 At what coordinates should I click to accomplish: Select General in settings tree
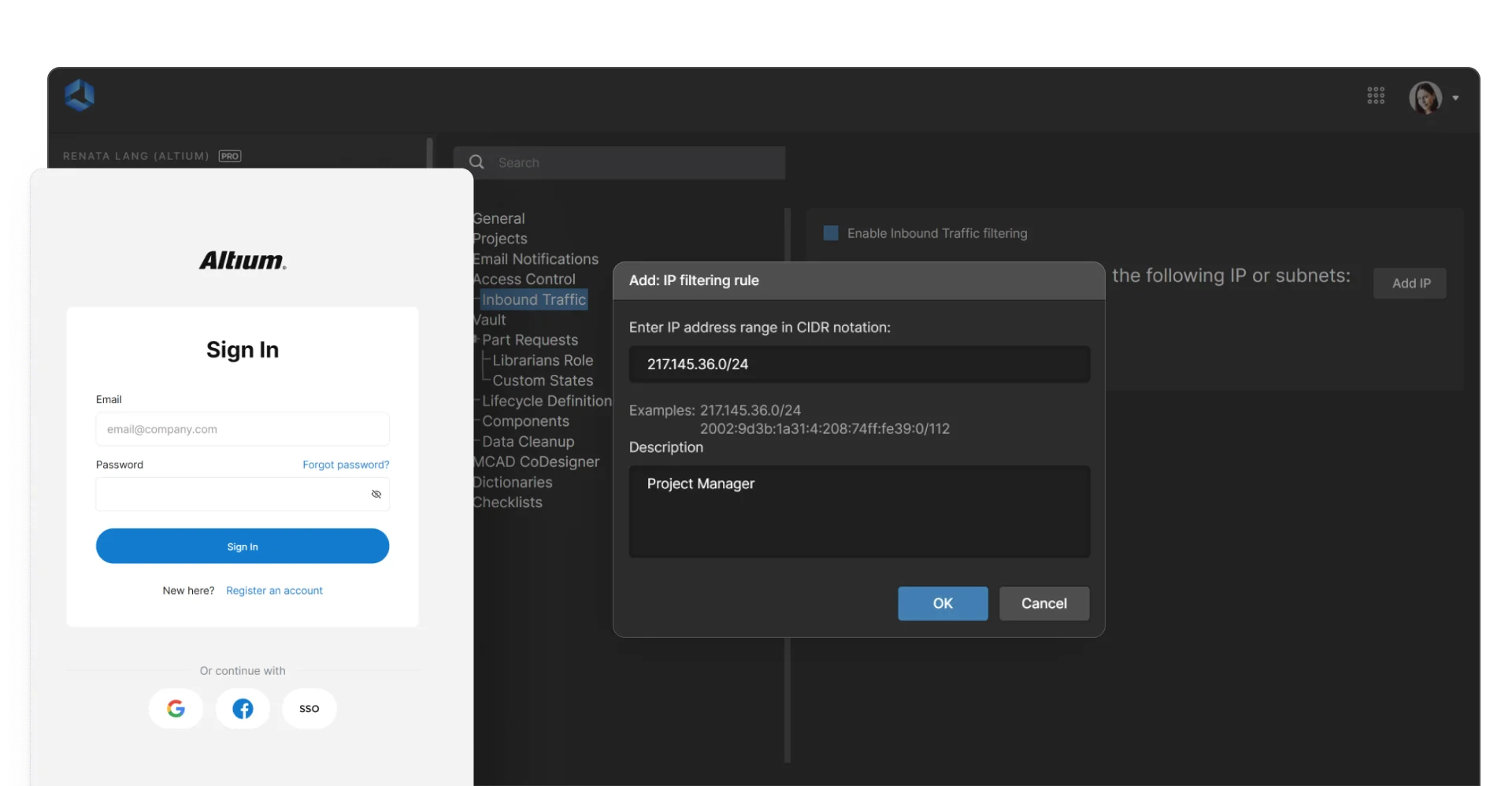[x=498, y=218]
